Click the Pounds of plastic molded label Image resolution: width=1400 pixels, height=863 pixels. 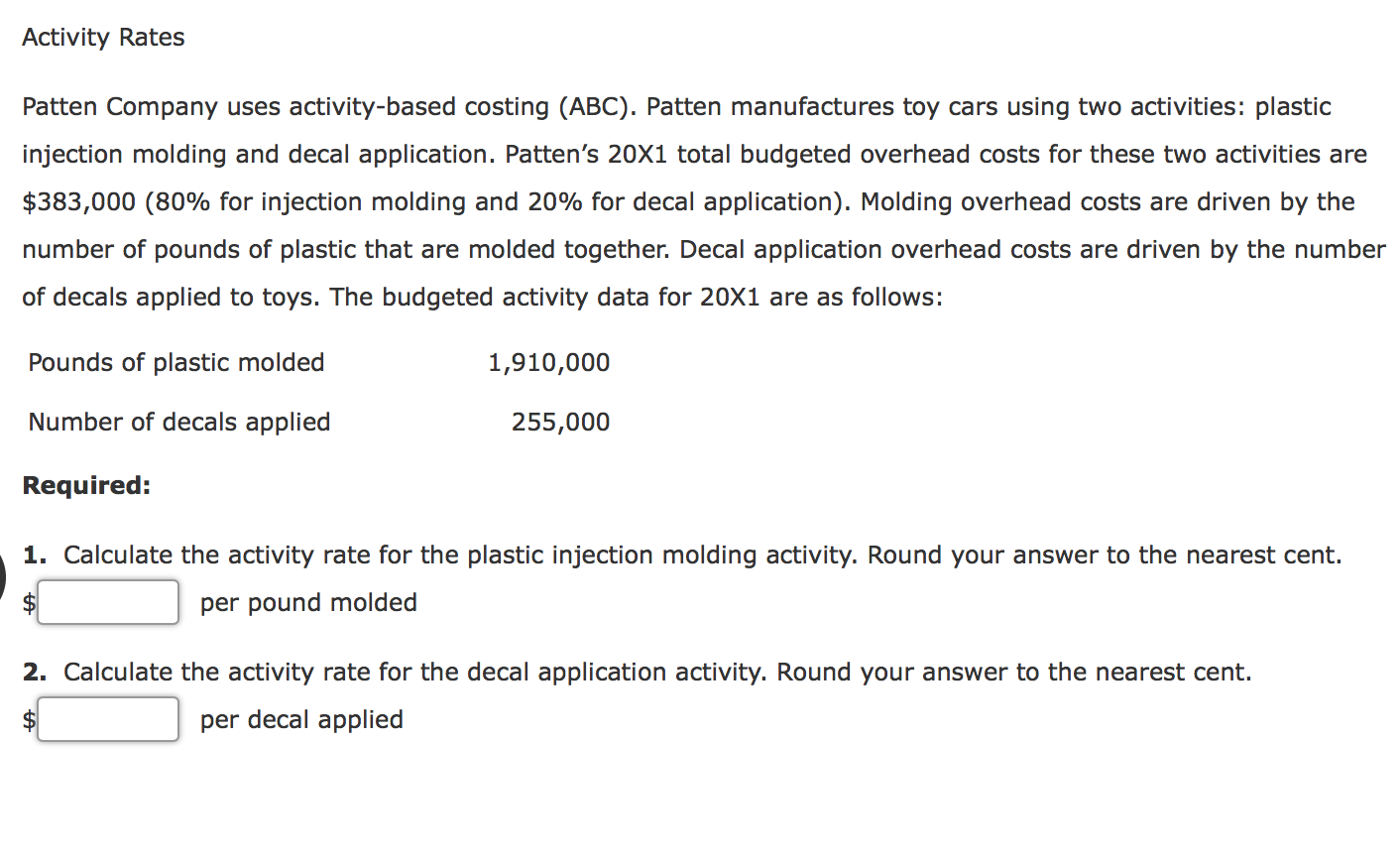175,362
